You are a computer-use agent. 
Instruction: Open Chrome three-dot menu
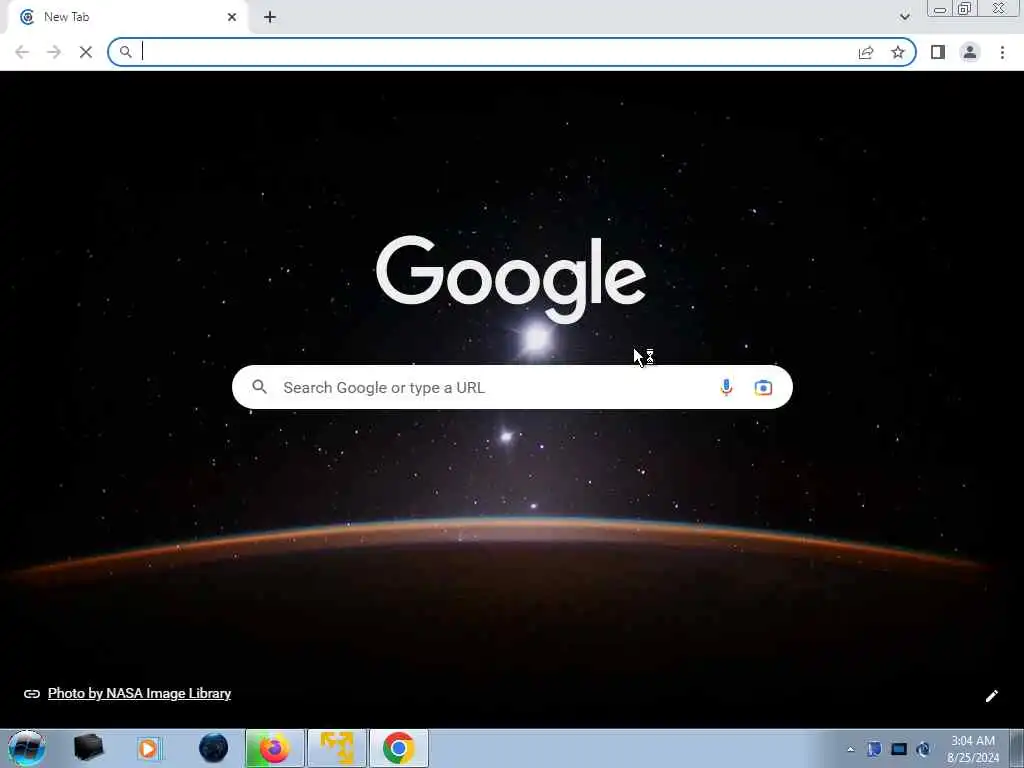coord(1002,52)
